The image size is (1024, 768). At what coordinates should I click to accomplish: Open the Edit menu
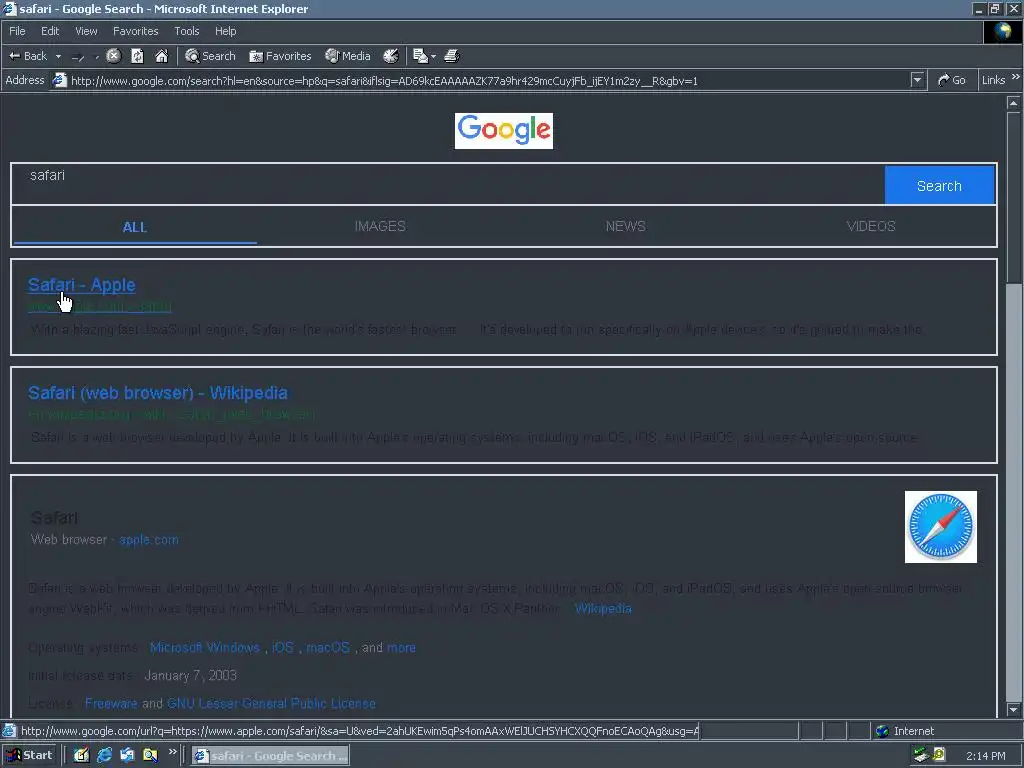point(50,31)
